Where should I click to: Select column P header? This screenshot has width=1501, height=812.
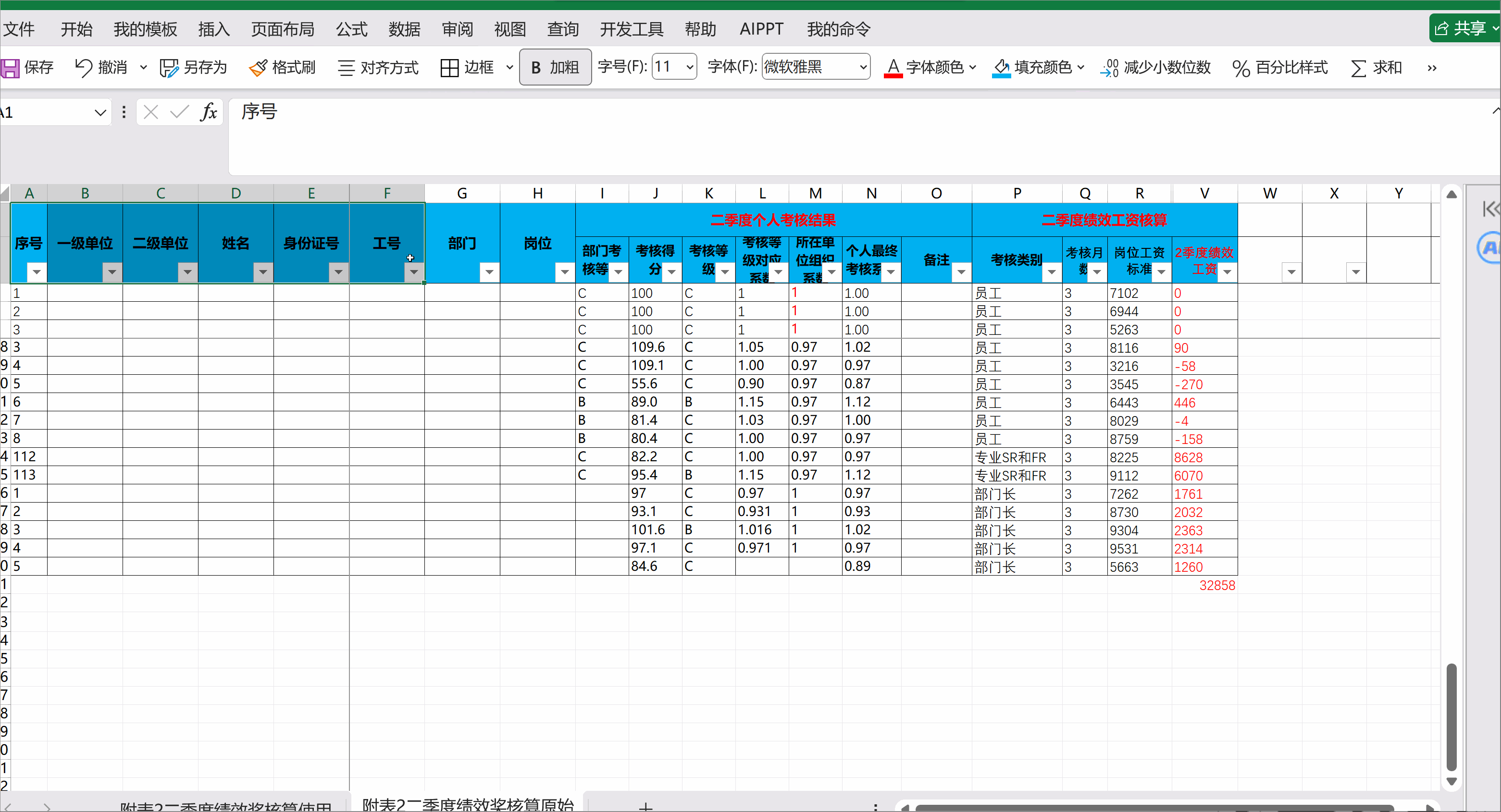1017,193
